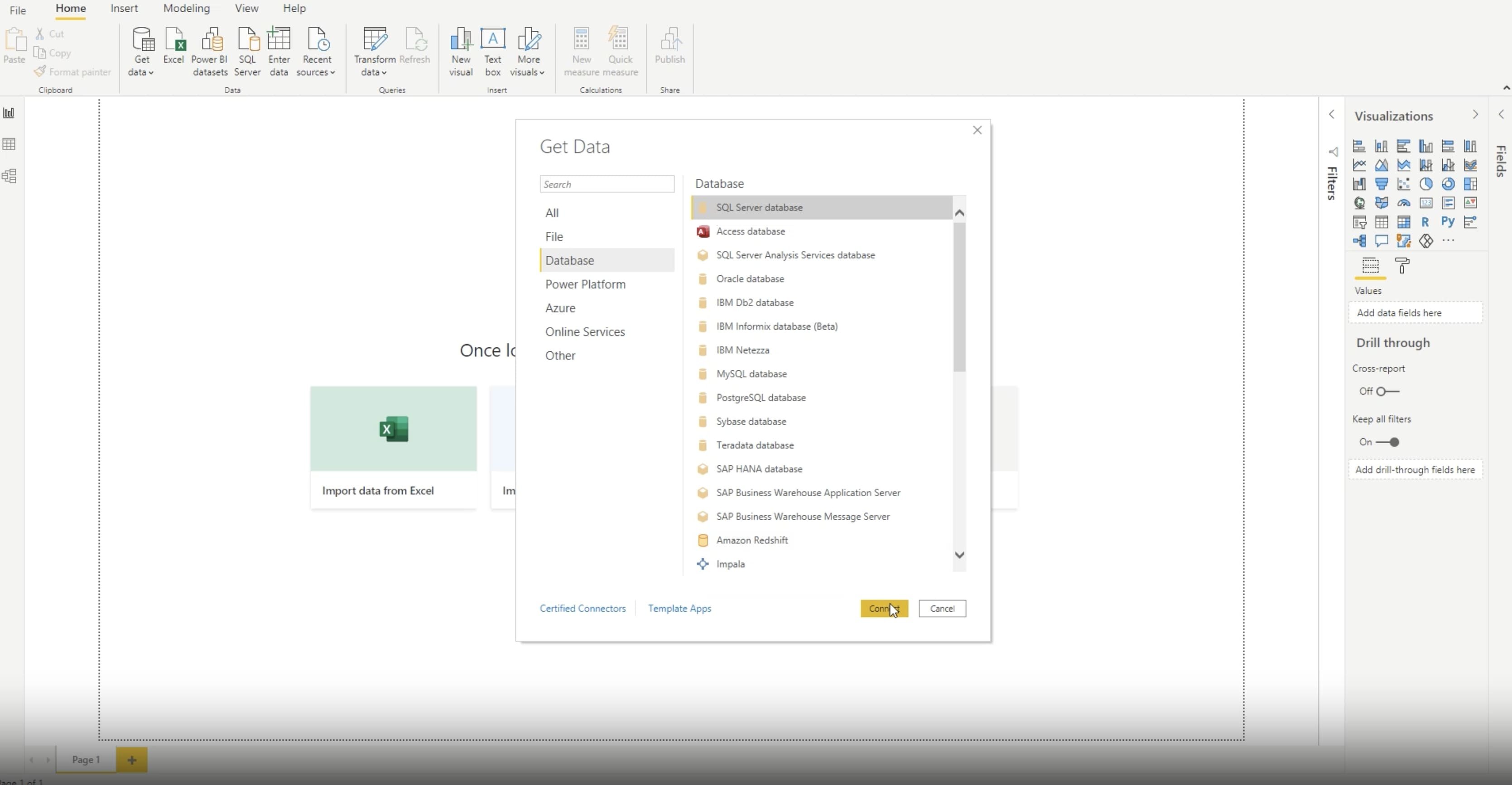
Task: Select the funnel chart visualization
Action: pos(1382,184)
